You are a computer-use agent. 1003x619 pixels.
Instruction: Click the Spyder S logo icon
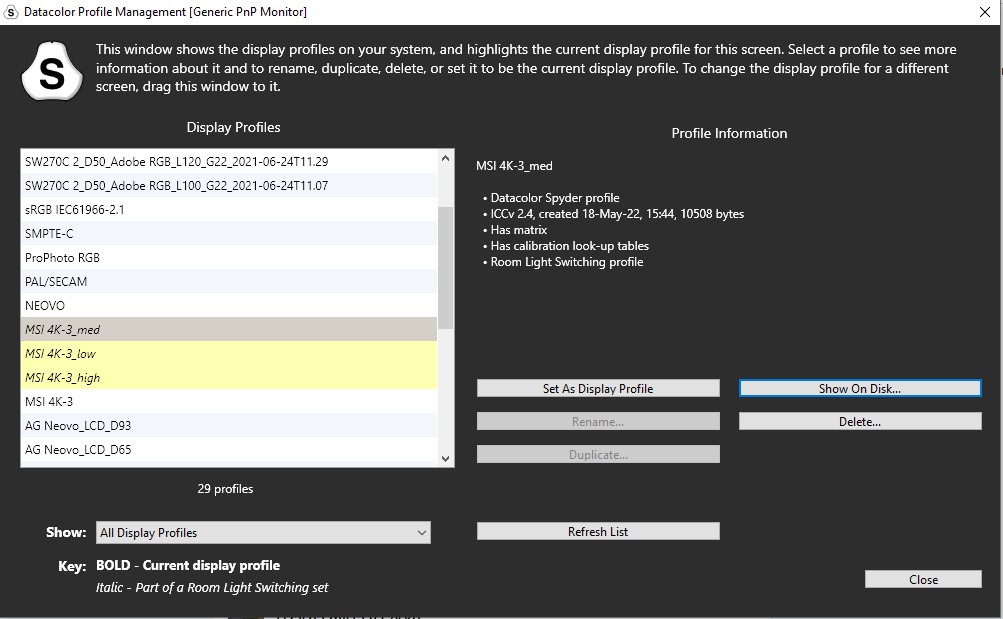coord(52,72)
